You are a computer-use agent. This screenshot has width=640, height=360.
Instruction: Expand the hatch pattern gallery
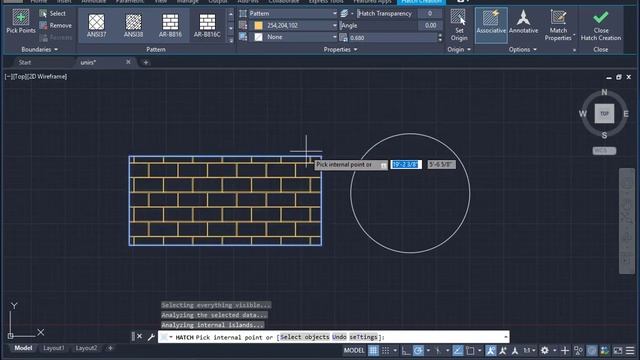point(231,40)
